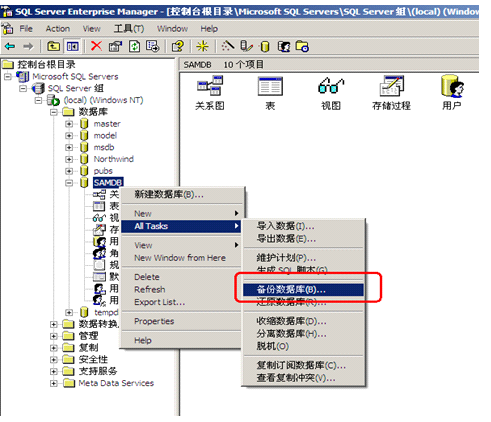Choose 新建数据库(B)... from context menu

pyautogui.click(x=182, y=194)
